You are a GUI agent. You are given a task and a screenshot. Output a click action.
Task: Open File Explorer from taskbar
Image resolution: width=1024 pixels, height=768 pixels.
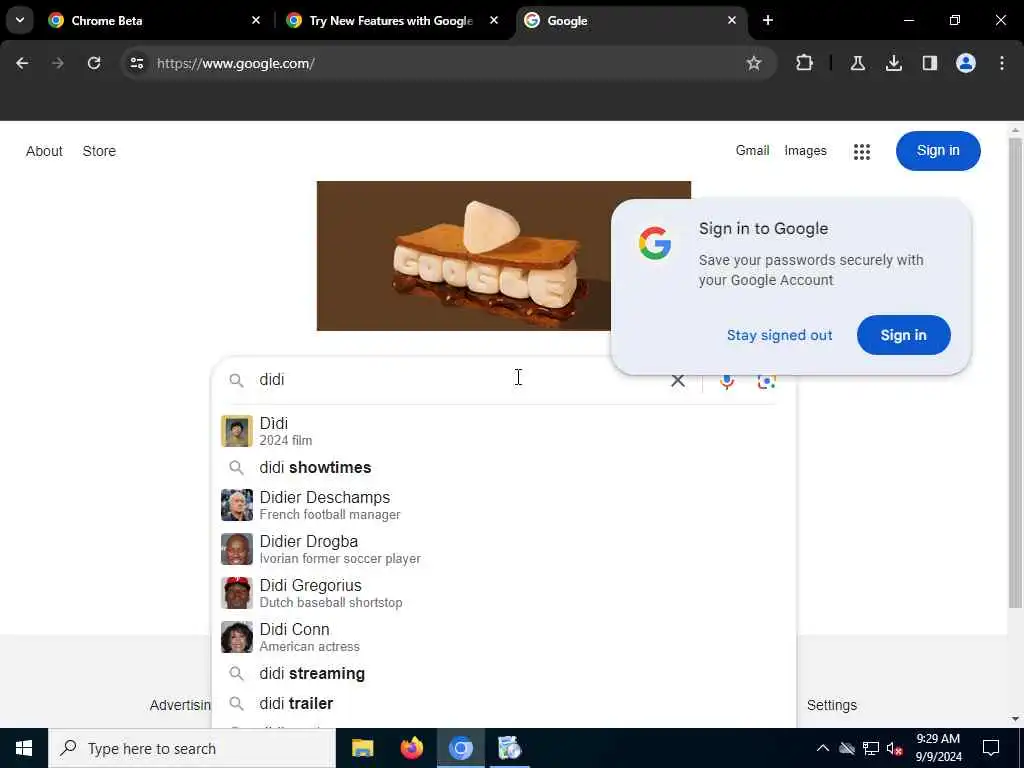click(362, 748)
